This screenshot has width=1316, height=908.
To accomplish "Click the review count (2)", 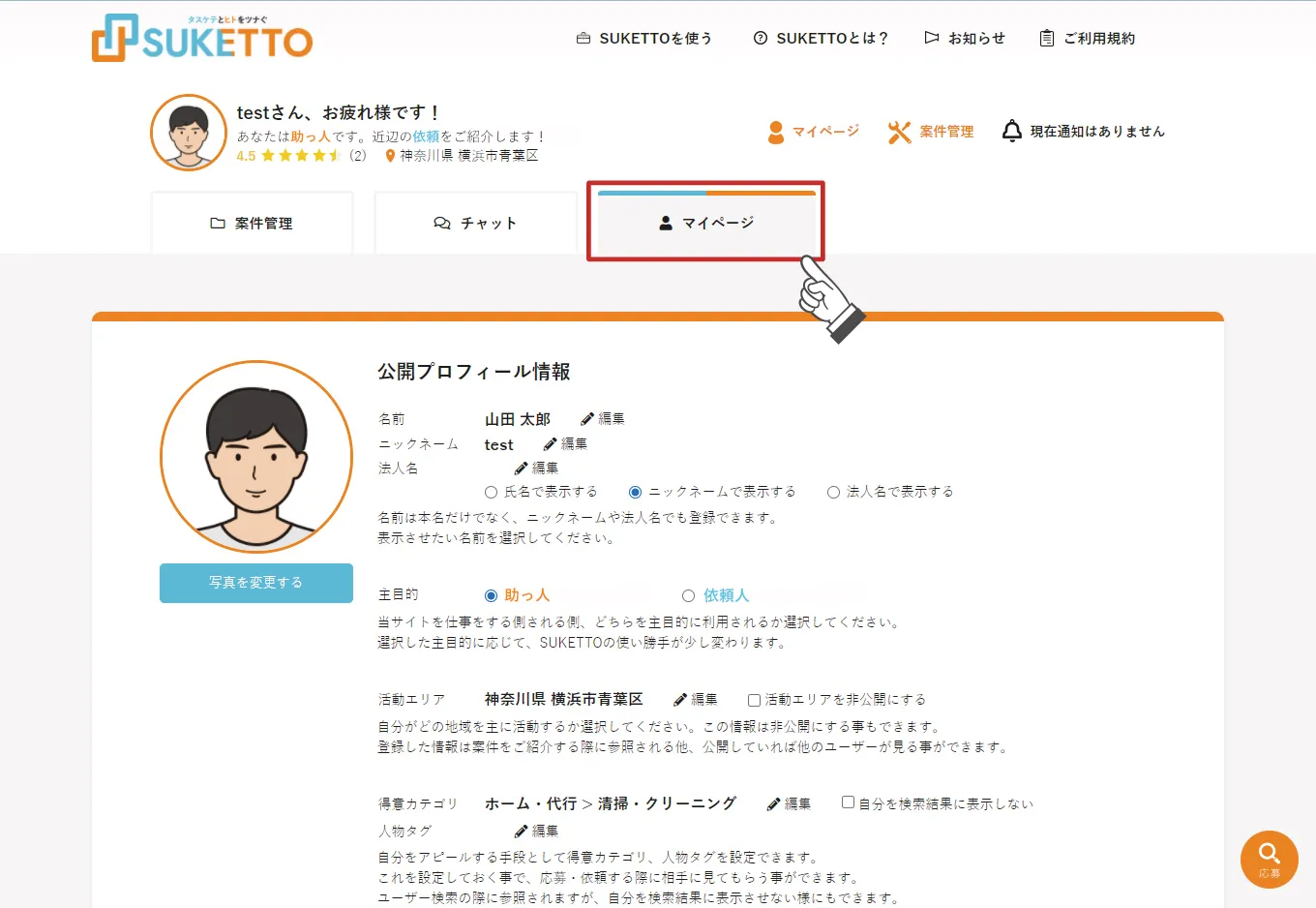I will point(358,155).
